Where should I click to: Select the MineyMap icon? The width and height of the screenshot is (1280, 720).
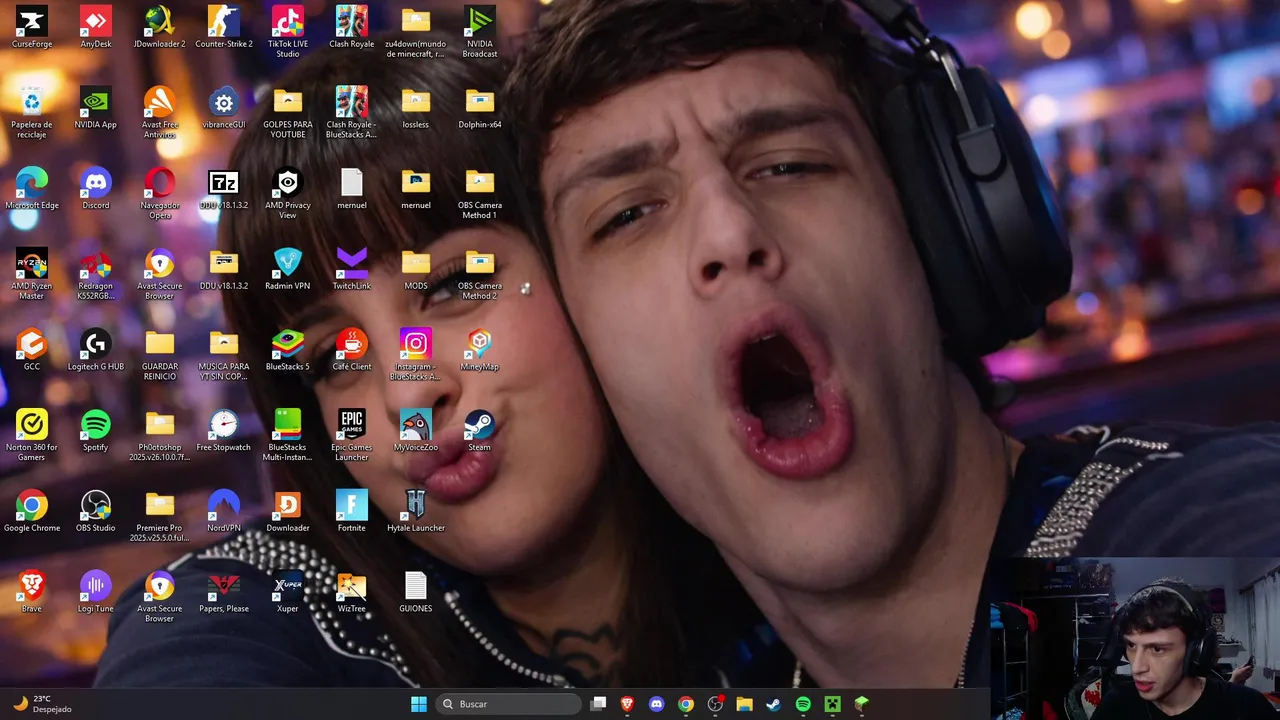[480, 350]
